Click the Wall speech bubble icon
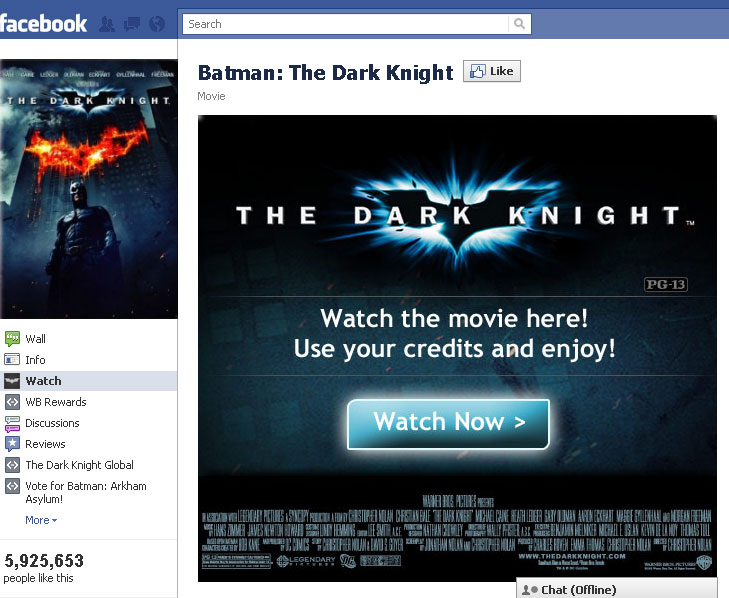This screenshot has width=729, height=598. pyautogui.click(x=12, y=338)
